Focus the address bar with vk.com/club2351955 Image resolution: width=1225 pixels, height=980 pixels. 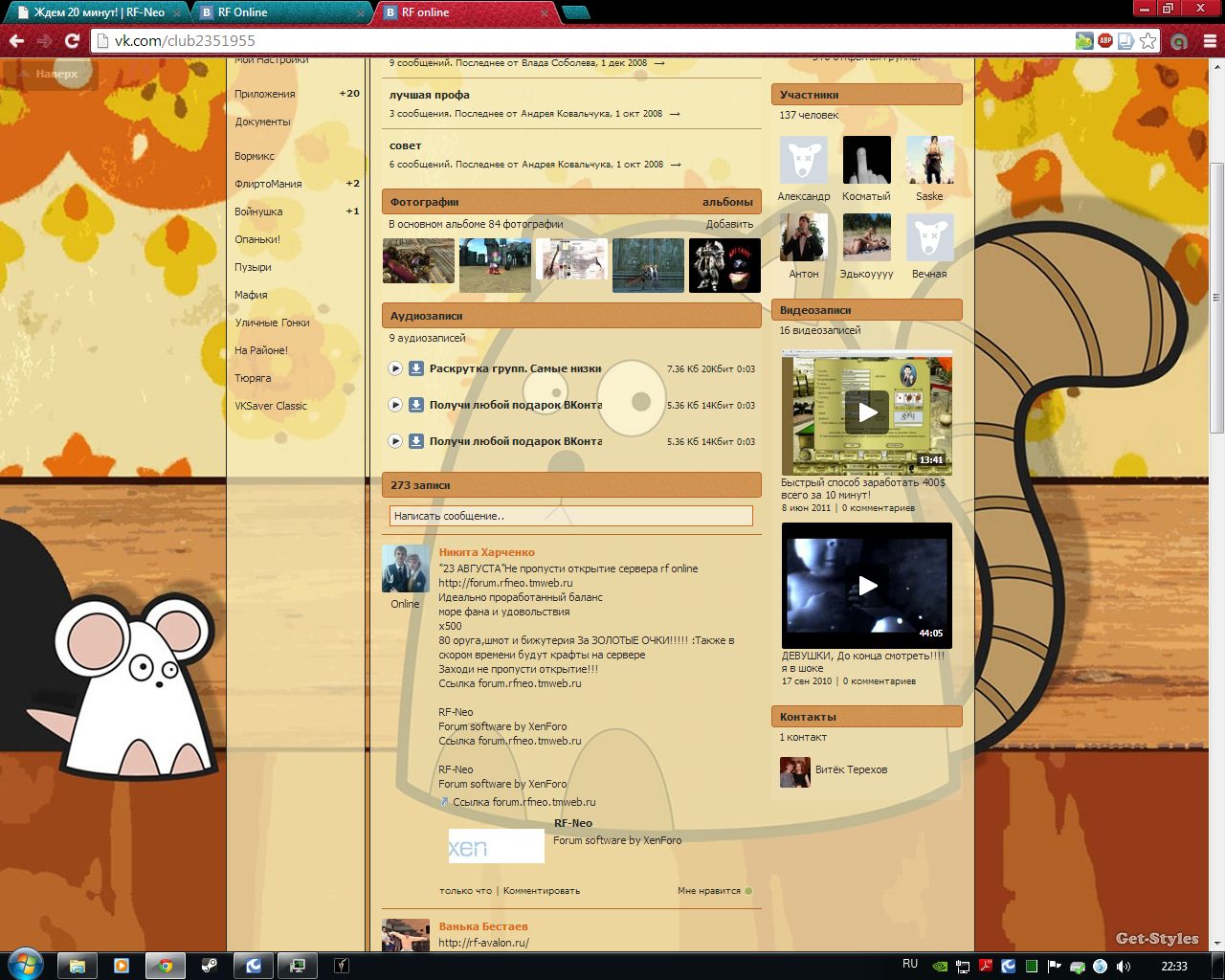click(x=584, y=41)
